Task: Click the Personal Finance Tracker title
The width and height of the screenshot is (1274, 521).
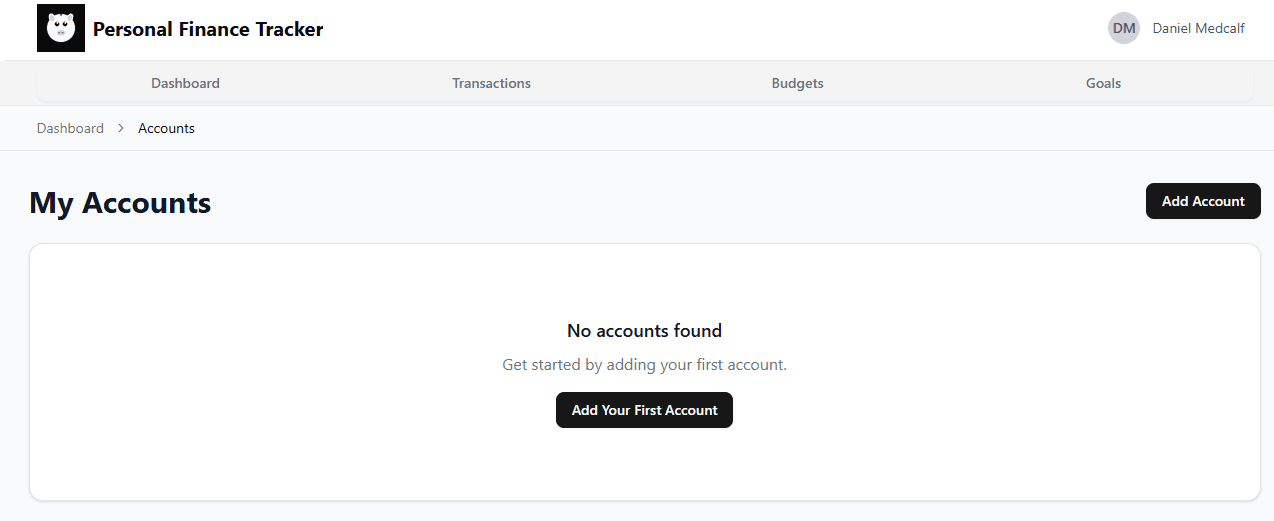Action: (208, 29)
